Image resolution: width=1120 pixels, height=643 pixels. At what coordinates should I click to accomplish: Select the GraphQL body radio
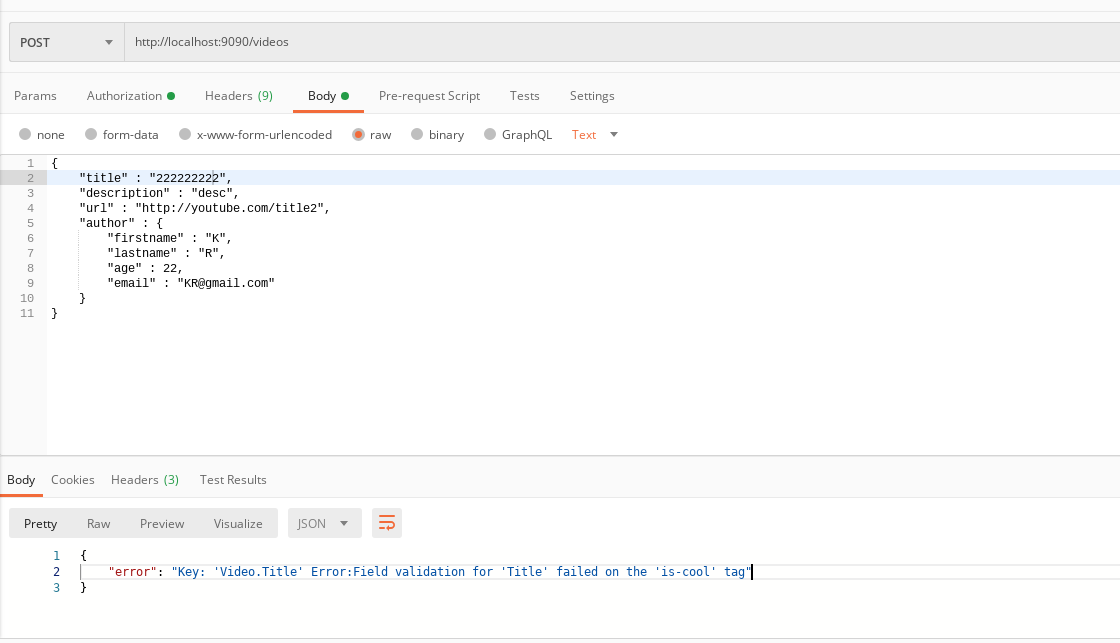[x=490, y=135]
